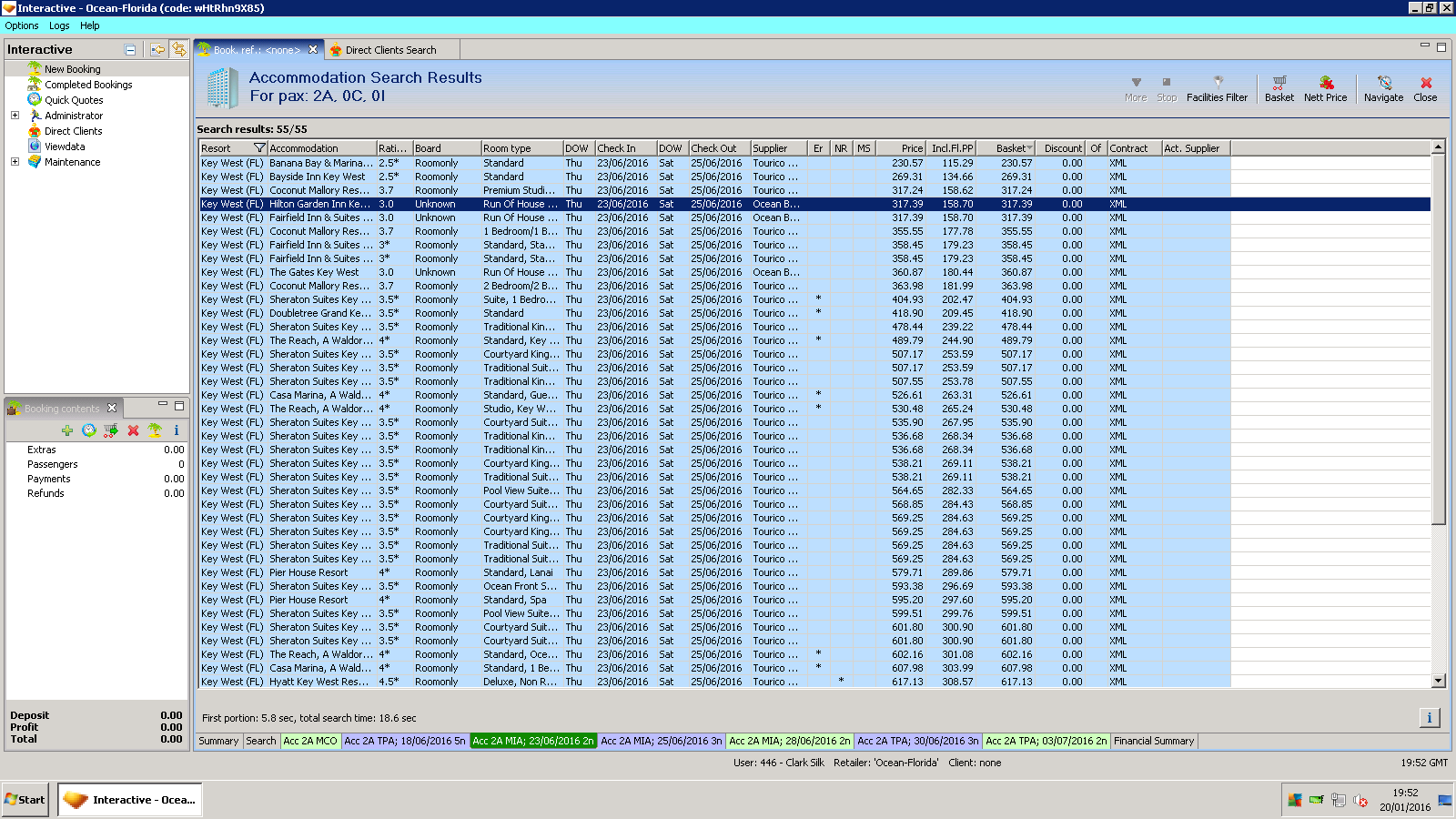Click the green plus icon in Booking contents
Viewport: 1456px width, 819px height.
(x=67, y=430)
